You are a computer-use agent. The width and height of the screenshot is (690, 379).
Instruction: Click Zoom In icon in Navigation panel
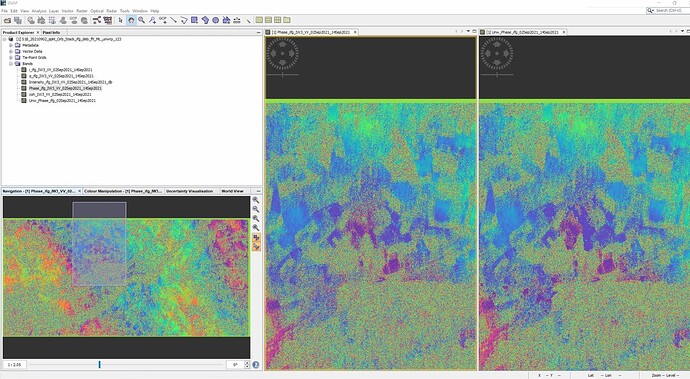tap(256, 200)
